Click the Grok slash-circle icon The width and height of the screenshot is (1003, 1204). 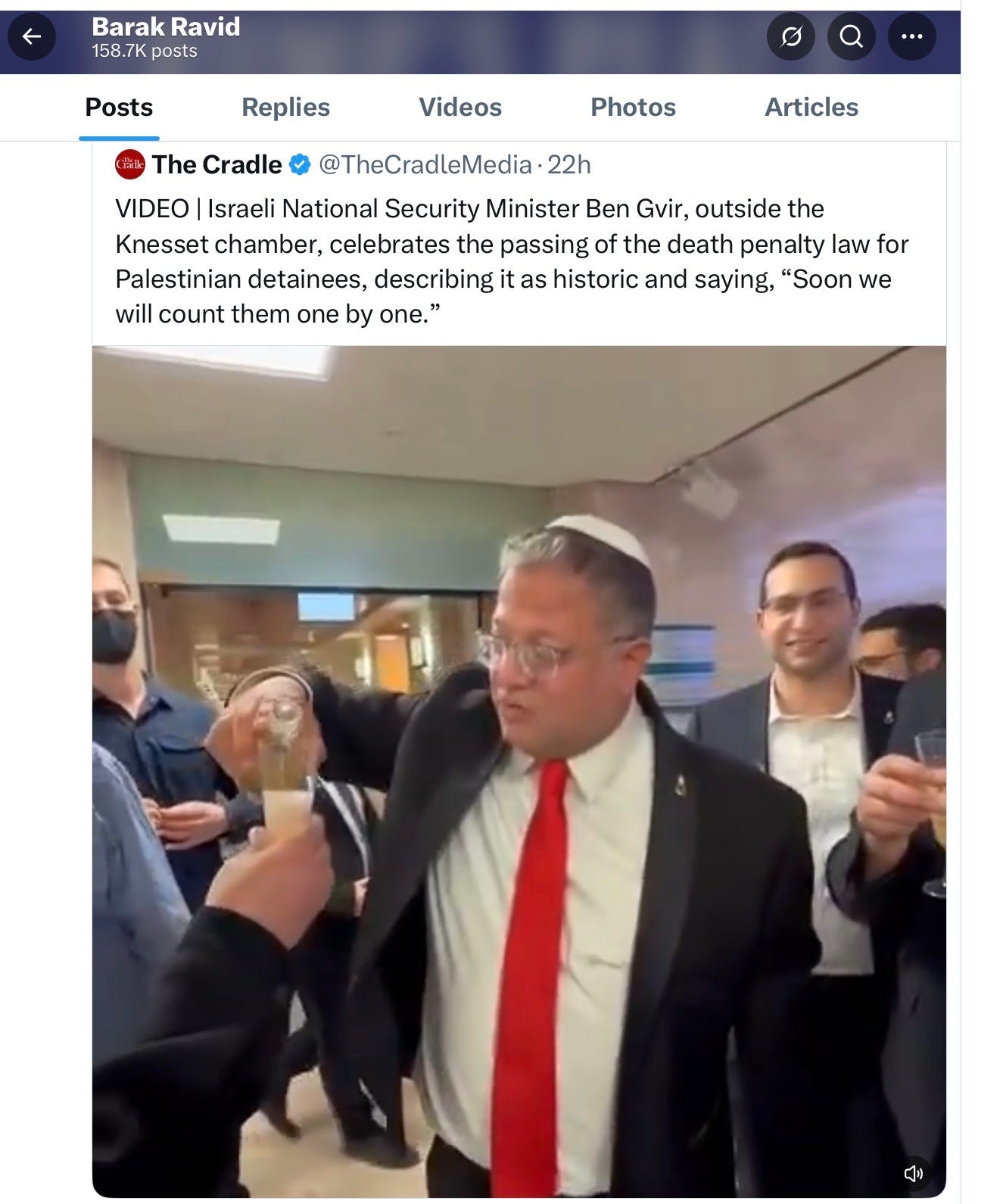791,36
